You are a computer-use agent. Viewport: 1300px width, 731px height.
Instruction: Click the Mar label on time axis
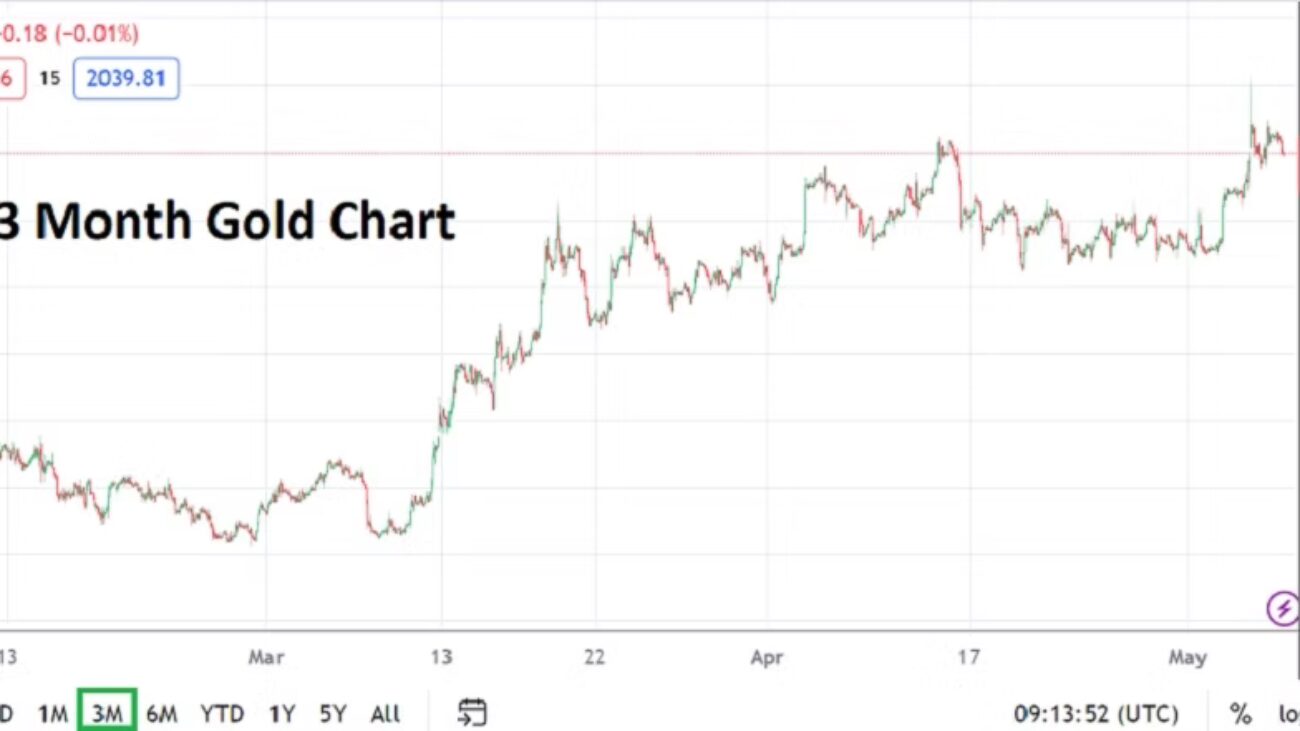click(x=266, y=657)
